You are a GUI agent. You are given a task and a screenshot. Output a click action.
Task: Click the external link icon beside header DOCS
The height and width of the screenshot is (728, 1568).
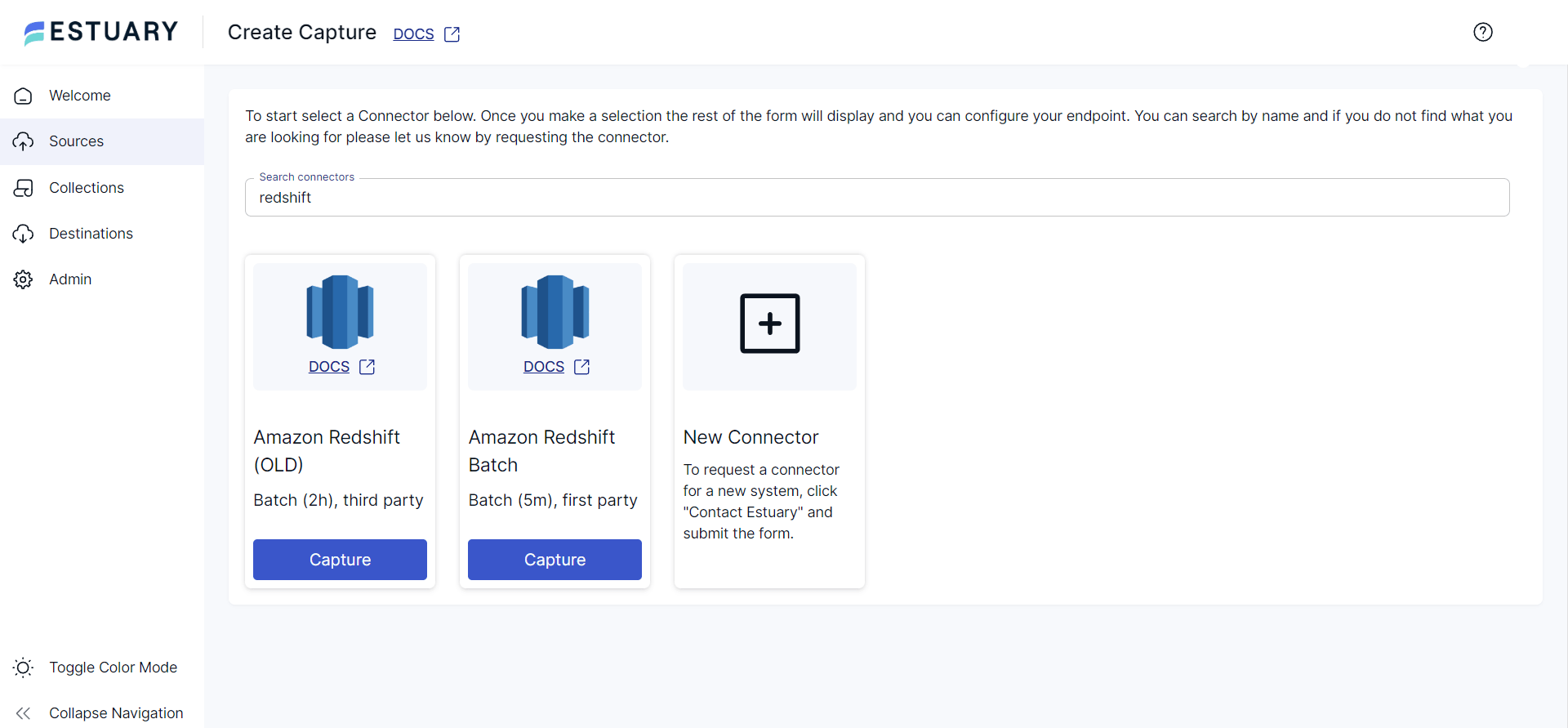(452, 34)
